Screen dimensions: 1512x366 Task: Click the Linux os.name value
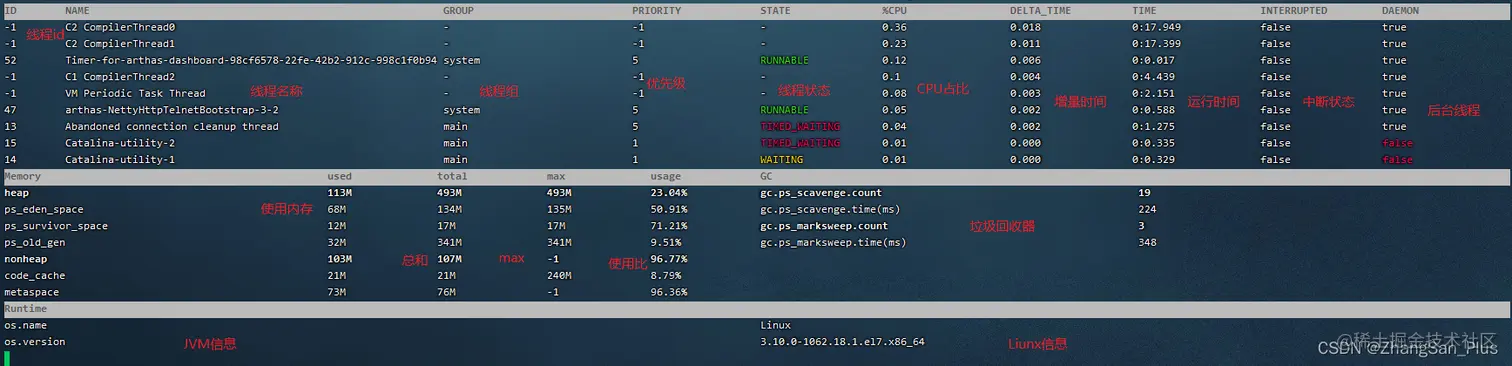(775, 325)
